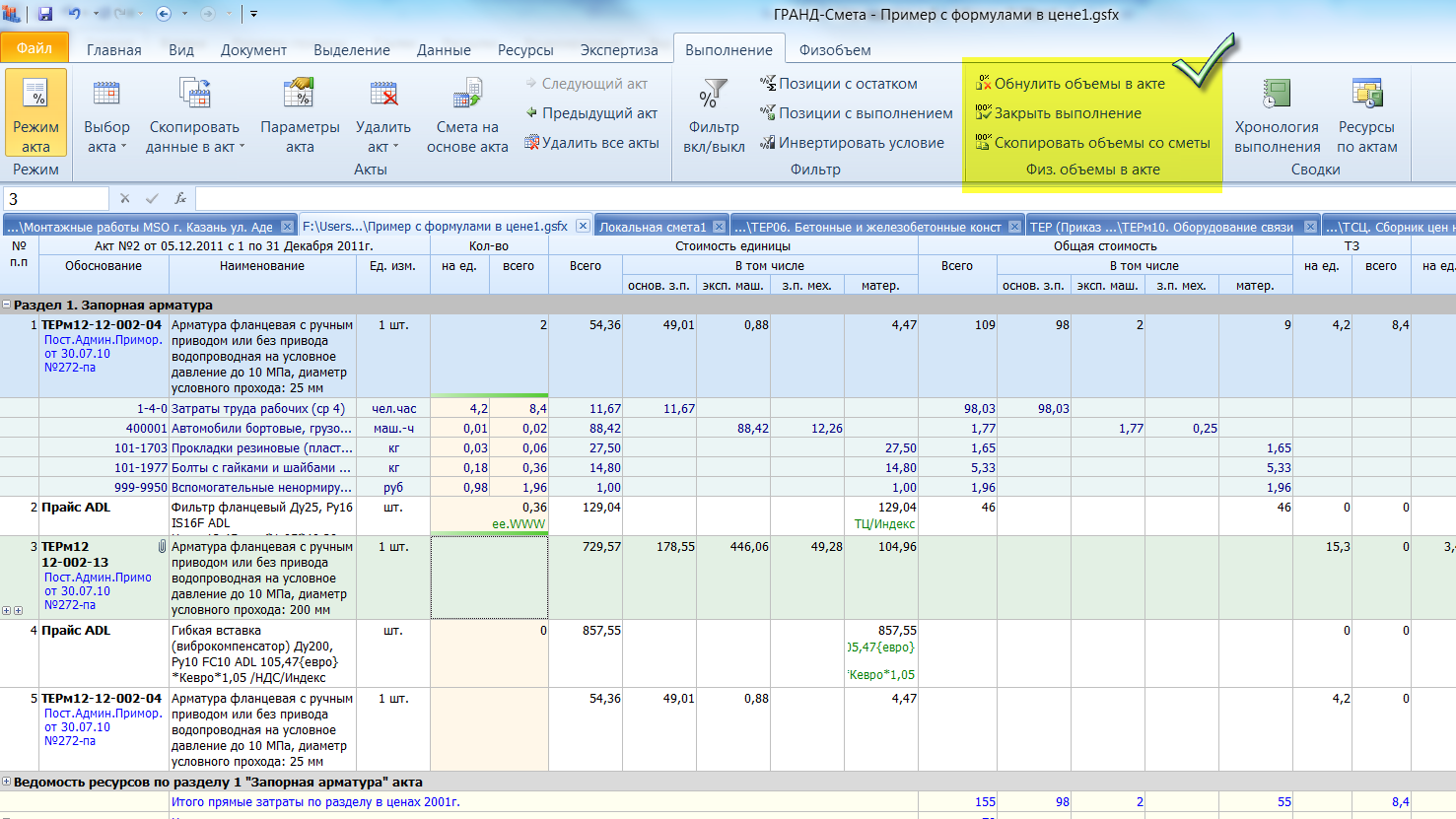1456x819 pixels.
Task: Open the Файл menu
Action: pos(35,47)
